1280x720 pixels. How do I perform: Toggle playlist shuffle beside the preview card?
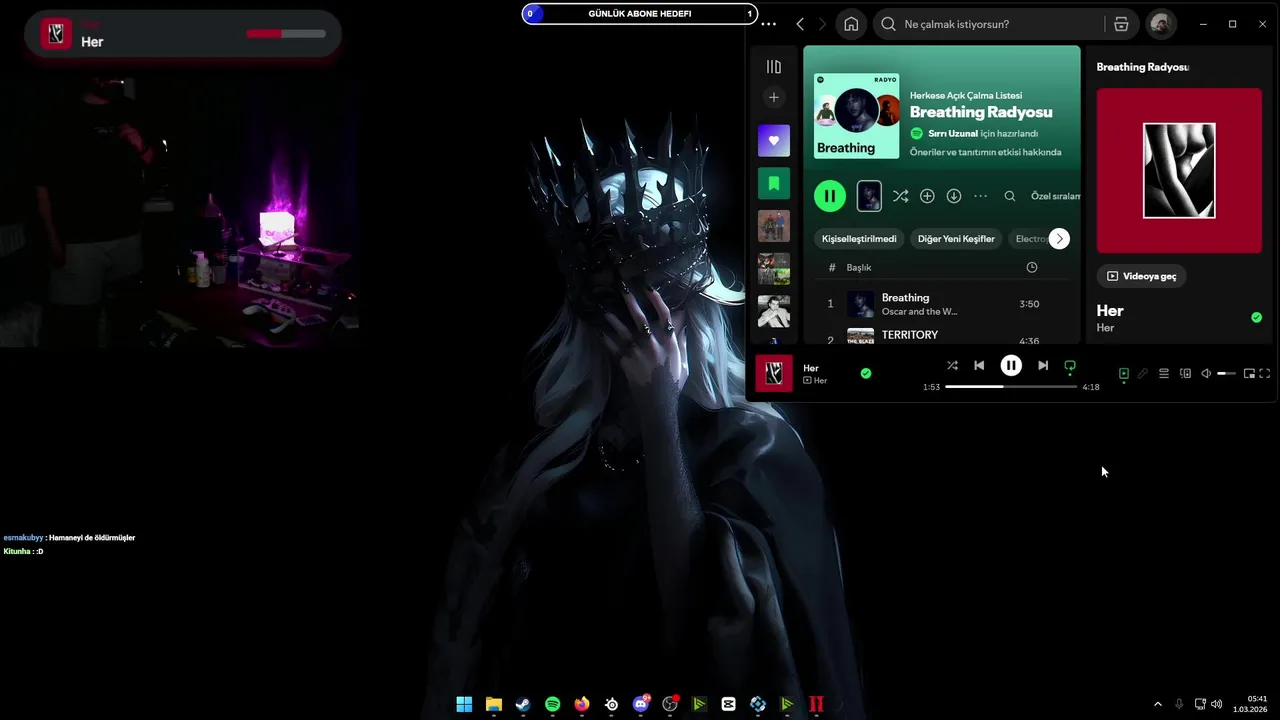pyautogui.click(x=900, y=196)
